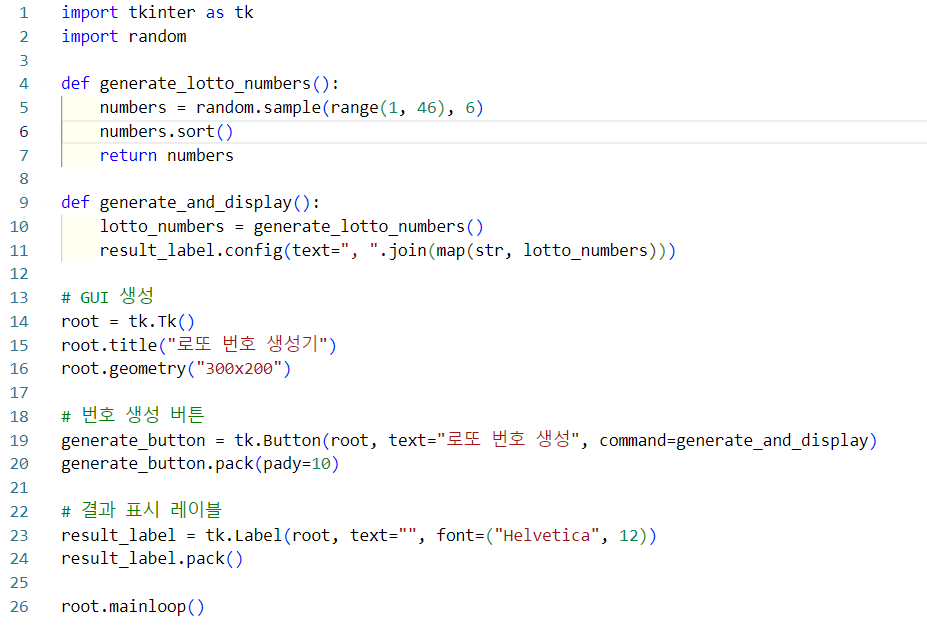Click the '# 번호 생성 버튼' comment
The image size is (927, 634).
tap(133, 415)
